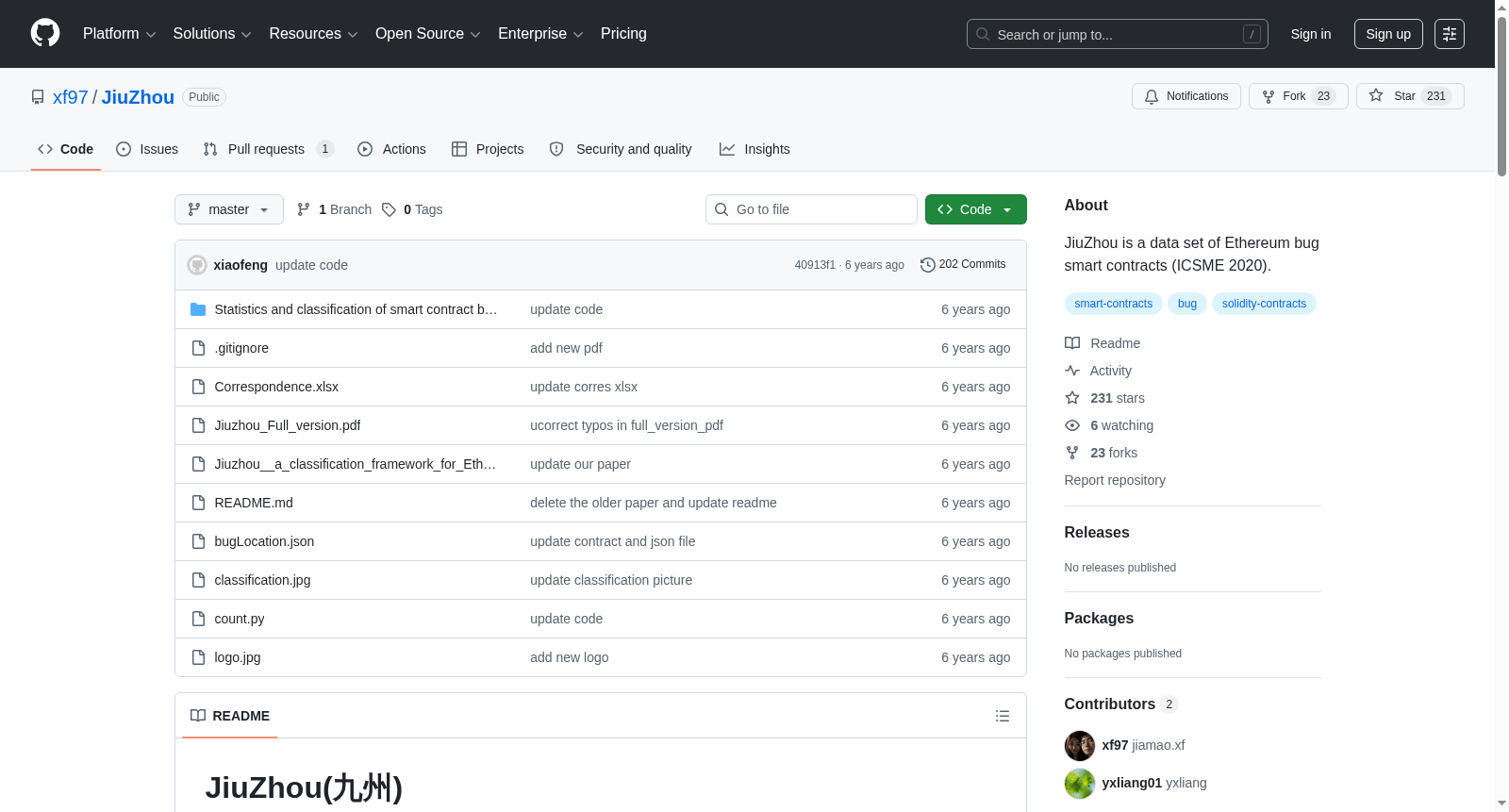The width and height of the screenshot is (1509, 812).
Task: Click the tag icon next to 0 Tags
Action: pos(389,209)
